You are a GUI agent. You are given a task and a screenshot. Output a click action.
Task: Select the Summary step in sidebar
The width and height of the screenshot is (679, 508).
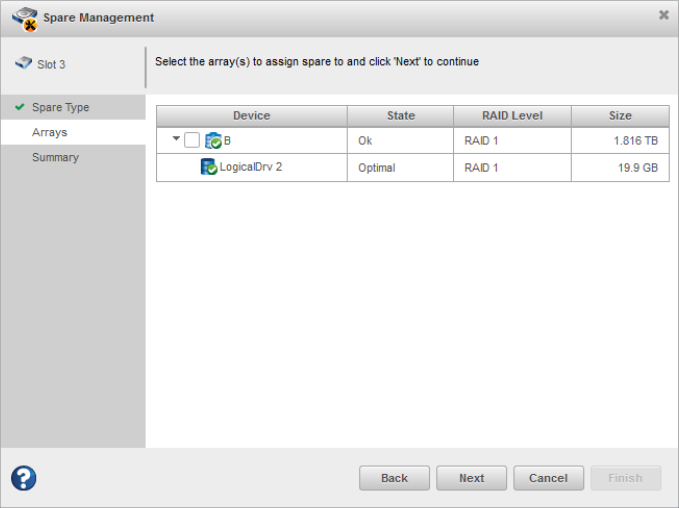(55, 157)
